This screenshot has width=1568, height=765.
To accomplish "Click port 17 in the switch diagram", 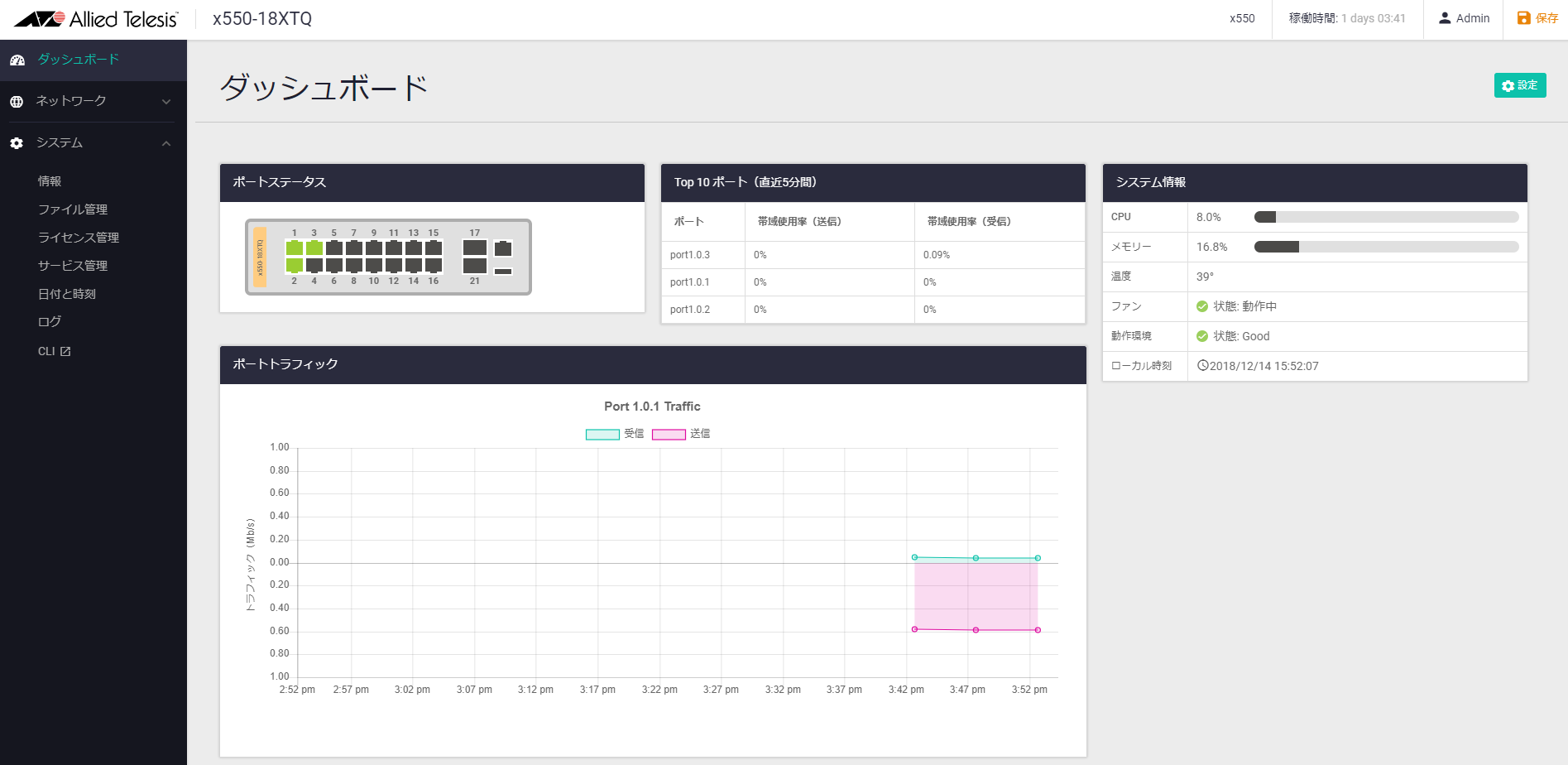I will click(x=474, y=248).
